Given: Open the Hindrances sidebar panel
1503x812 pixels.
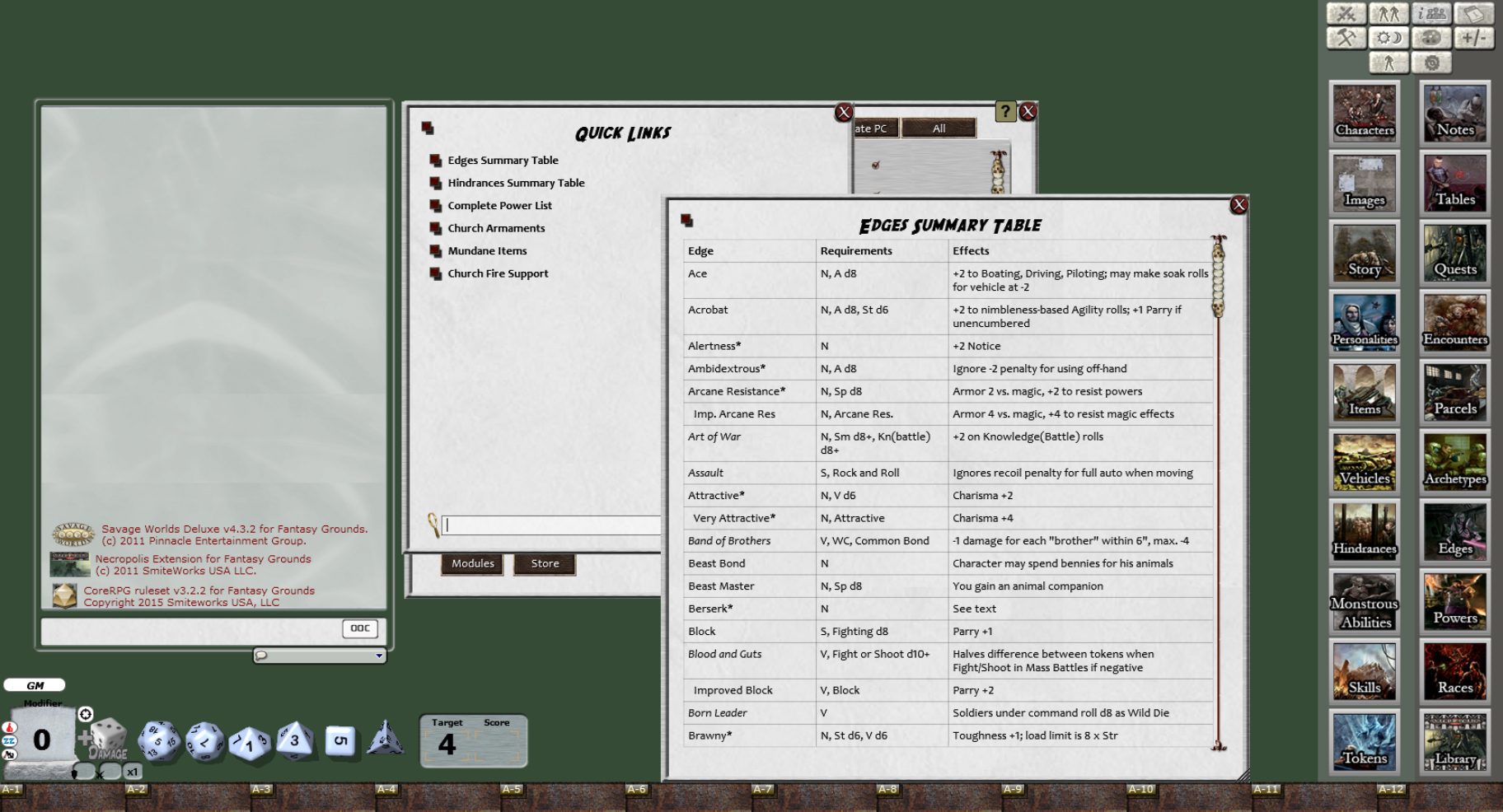Looking at the screenshot, I should coord(1364,531).
